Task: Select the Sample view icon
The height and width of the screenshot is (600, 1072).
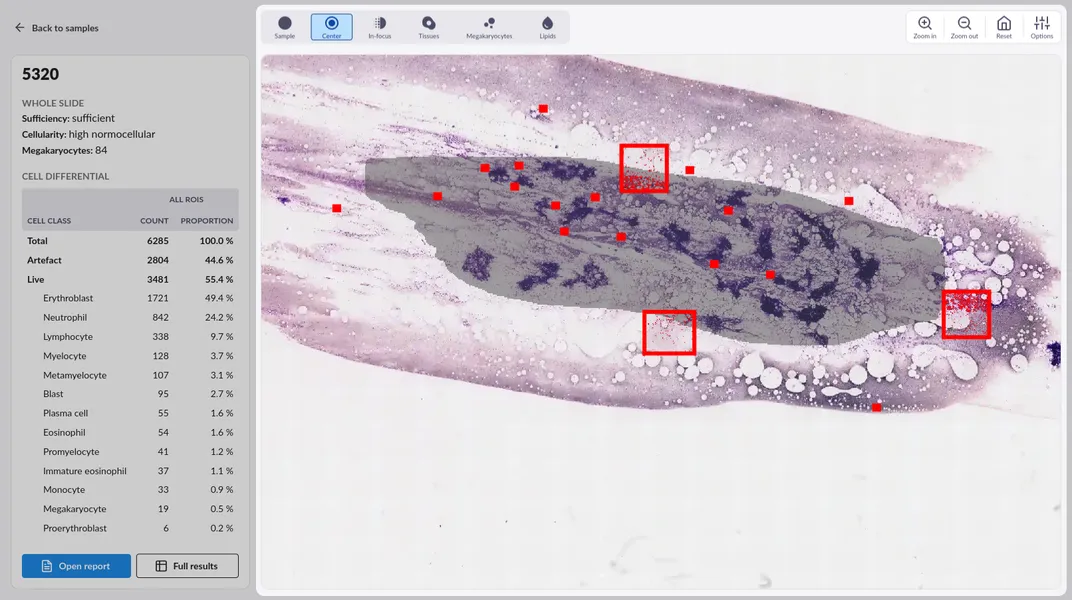Action: click(x=285, y=27)
